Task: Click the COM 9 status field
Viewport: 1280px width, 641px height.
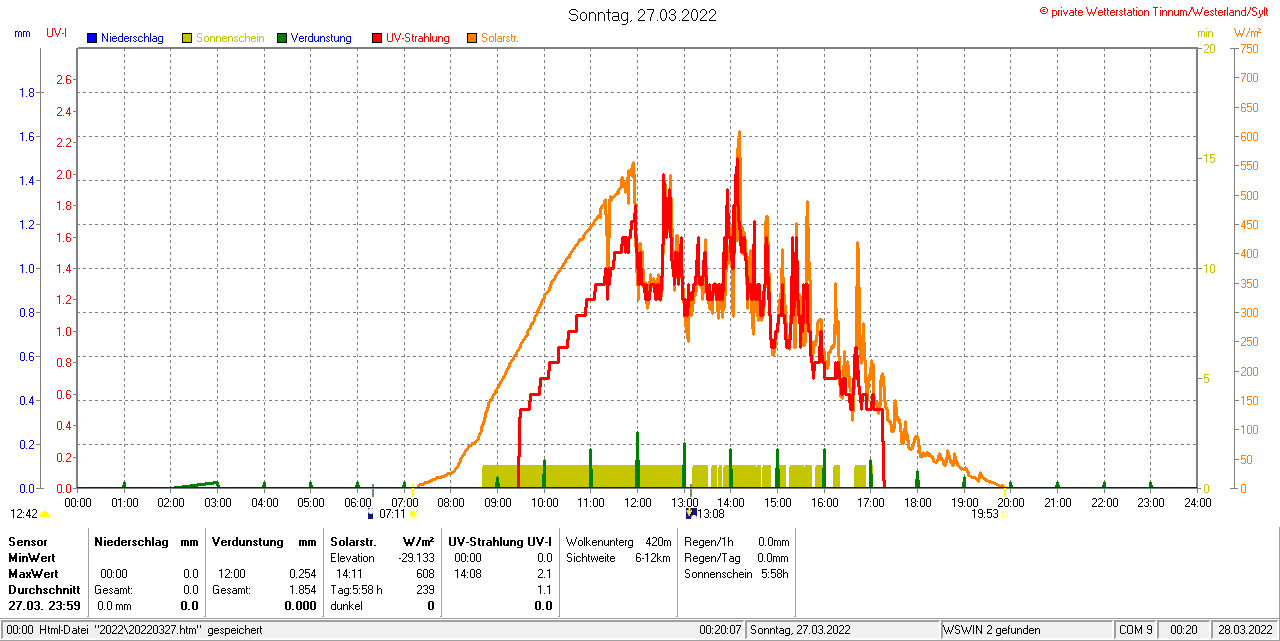Action: pyautogui.click(x=1136, y=630)
